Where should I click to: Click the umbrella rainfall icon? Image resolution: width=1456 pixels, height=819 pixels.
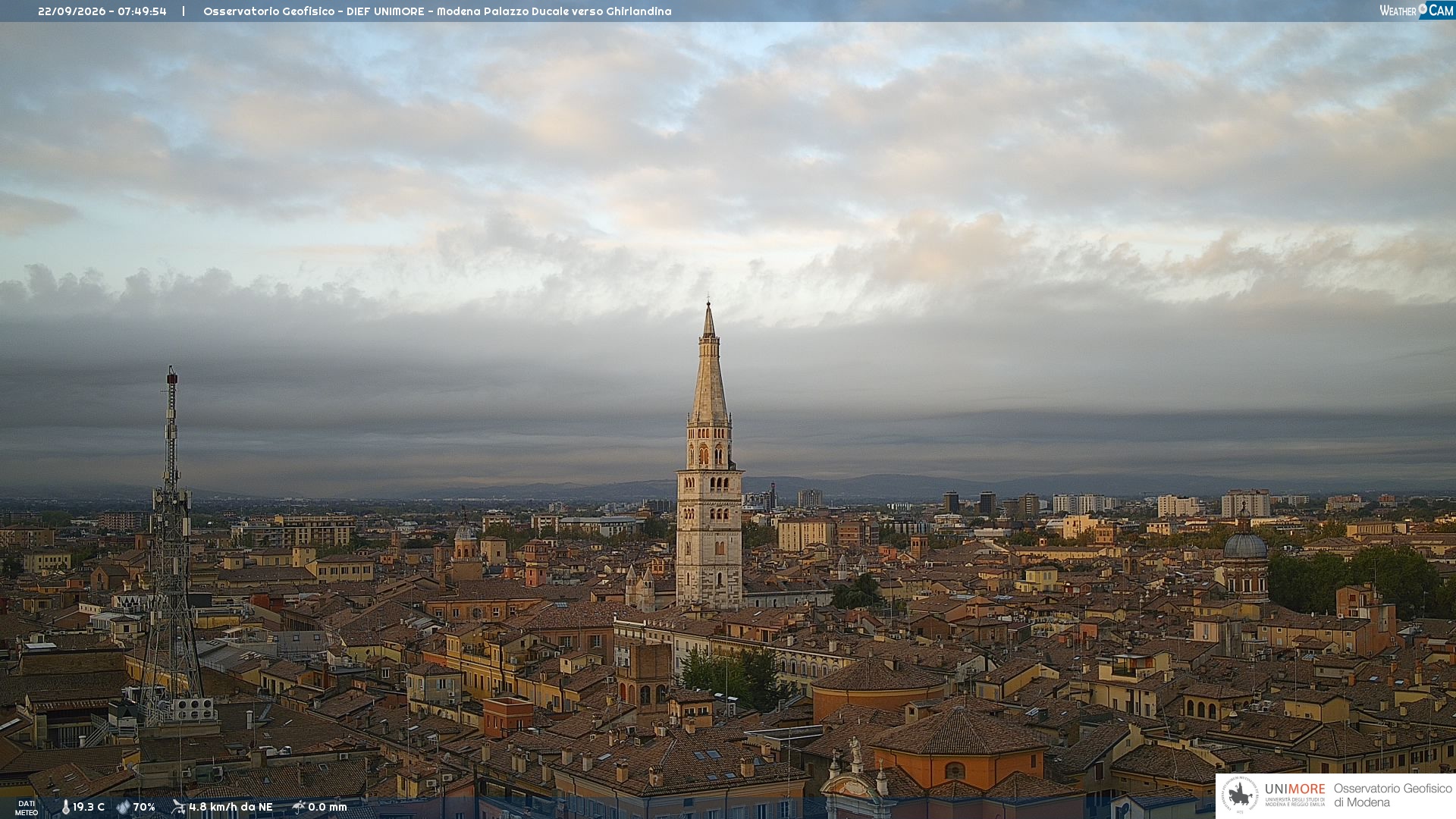[x=299, y=807]
